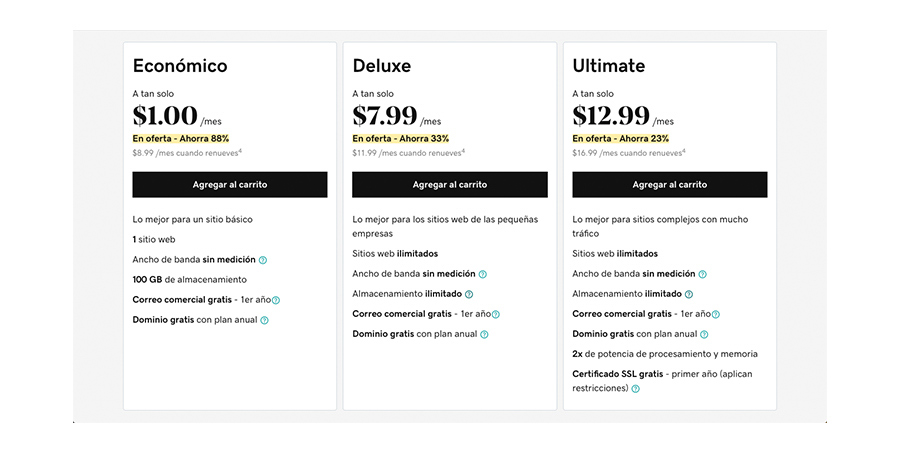The height and width of the screenshot is (450, 900).
Task: Add the Ultimate plan to cart
Action: 669,185
